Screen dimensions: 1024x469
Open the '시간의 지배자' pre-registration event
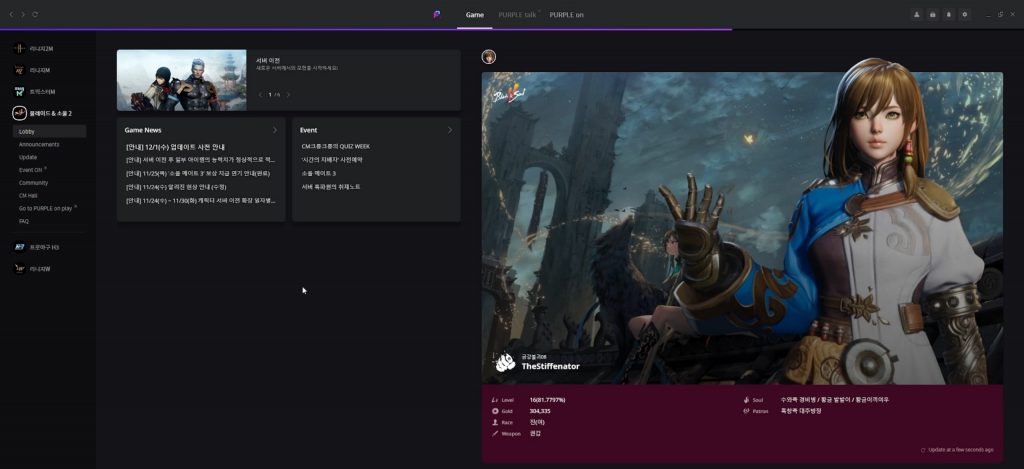click(332, 159)
